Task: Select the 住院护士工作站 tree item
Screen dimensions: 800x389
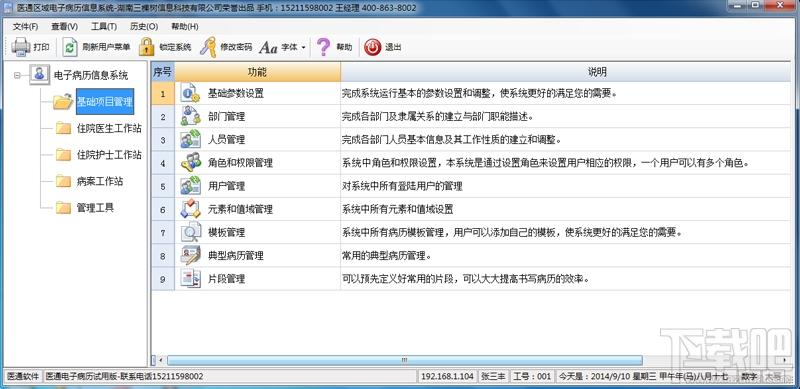Action: [x=109, y=155]
